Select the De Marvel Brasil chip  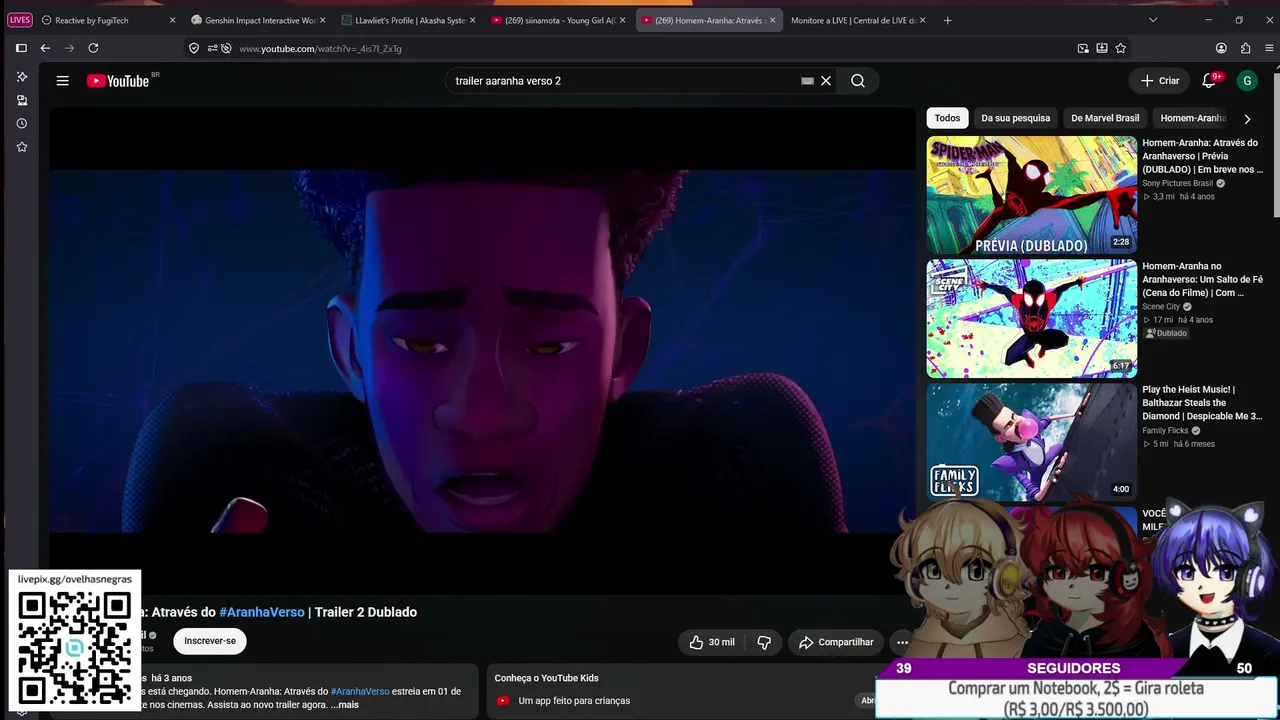(x=1105, y=118)
